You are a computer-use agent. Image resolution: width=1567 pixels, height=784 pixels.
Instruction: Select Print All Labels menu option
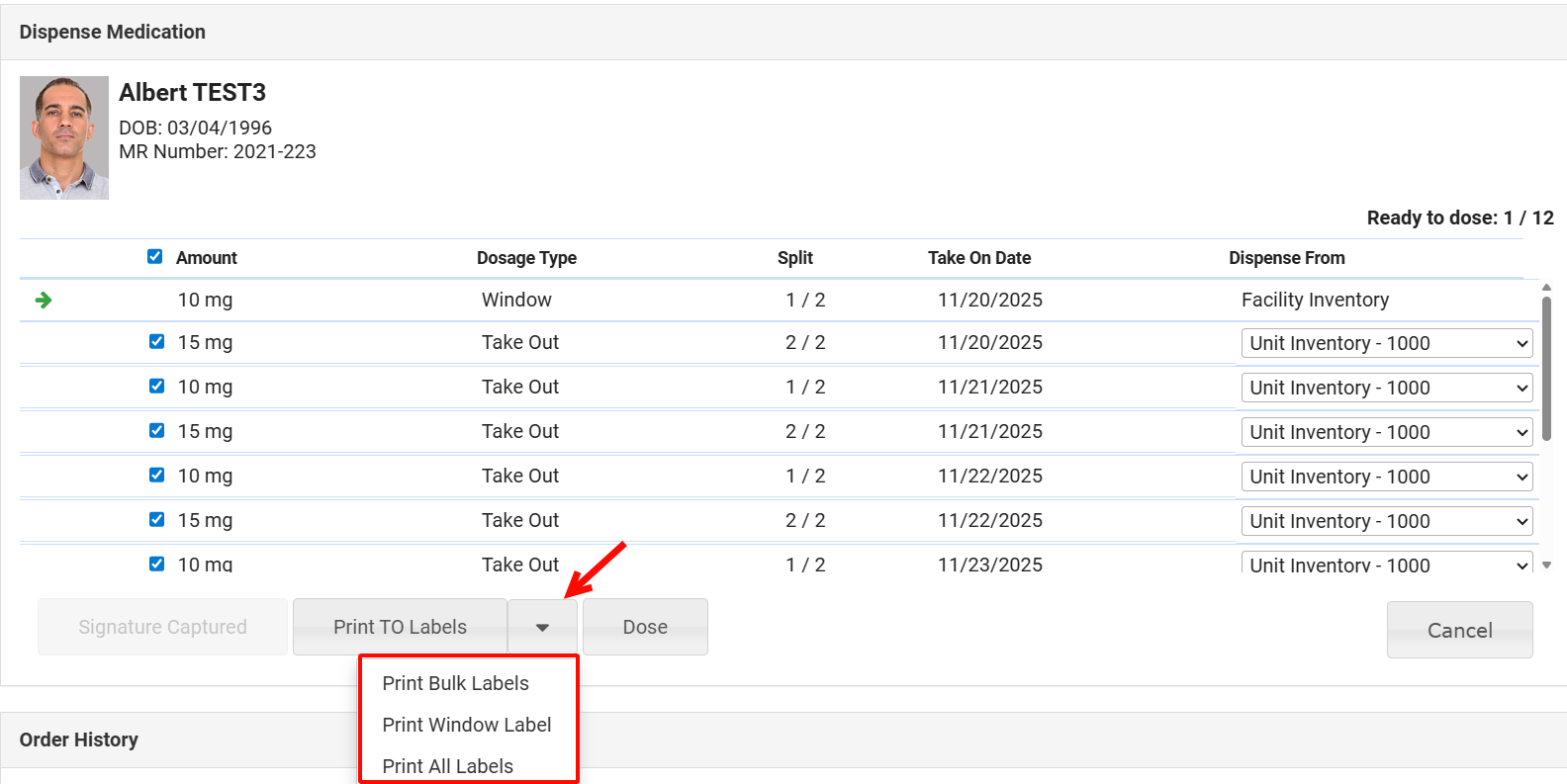pos(447,766)
